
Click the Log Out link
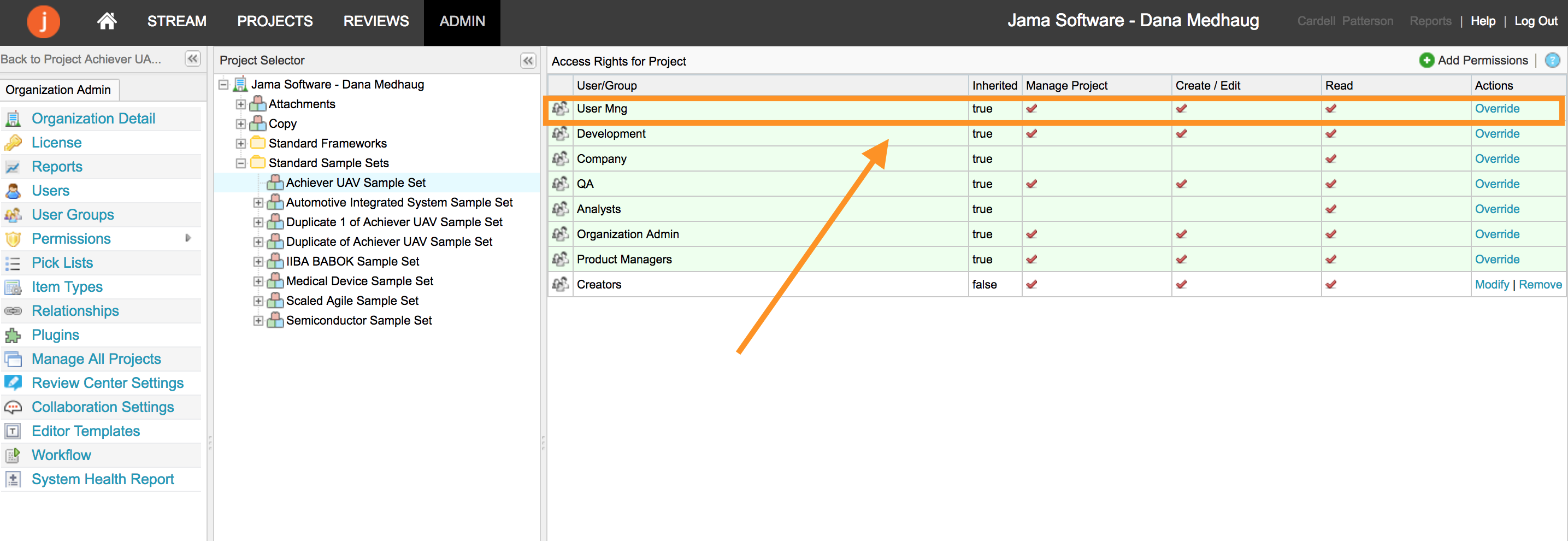pyautogui.click(x=1536, y=21)
